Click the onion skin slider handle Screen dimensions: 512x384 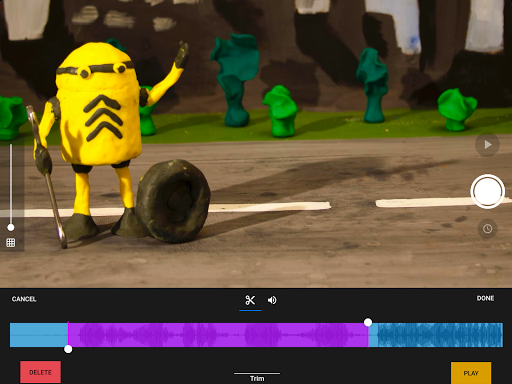[11, 227]
